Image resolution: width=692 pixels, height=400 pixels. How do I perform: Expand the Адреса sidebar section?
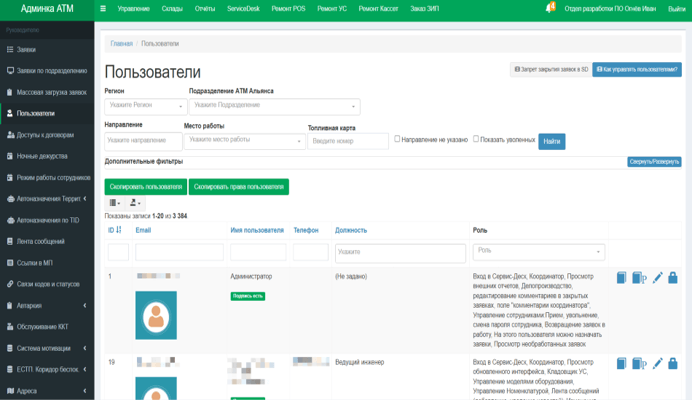coord(47,391)
